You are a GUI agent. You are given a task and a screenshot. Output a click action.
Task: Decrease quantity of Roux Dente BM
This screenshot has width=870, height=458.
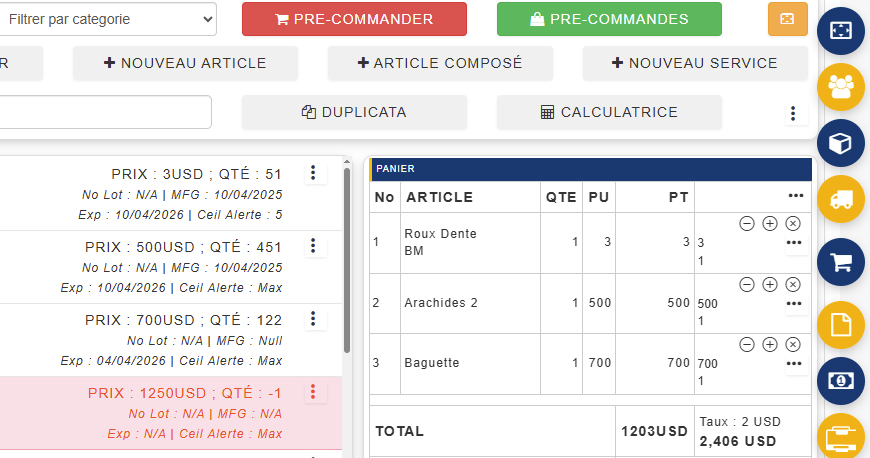[x=747, y=224]
